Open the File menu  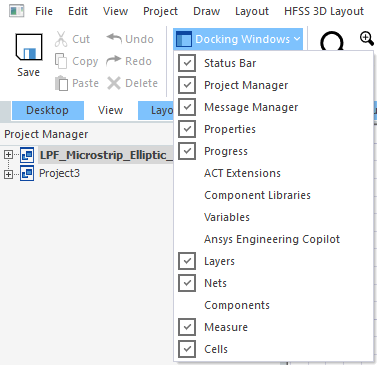[x=44, y=11]
